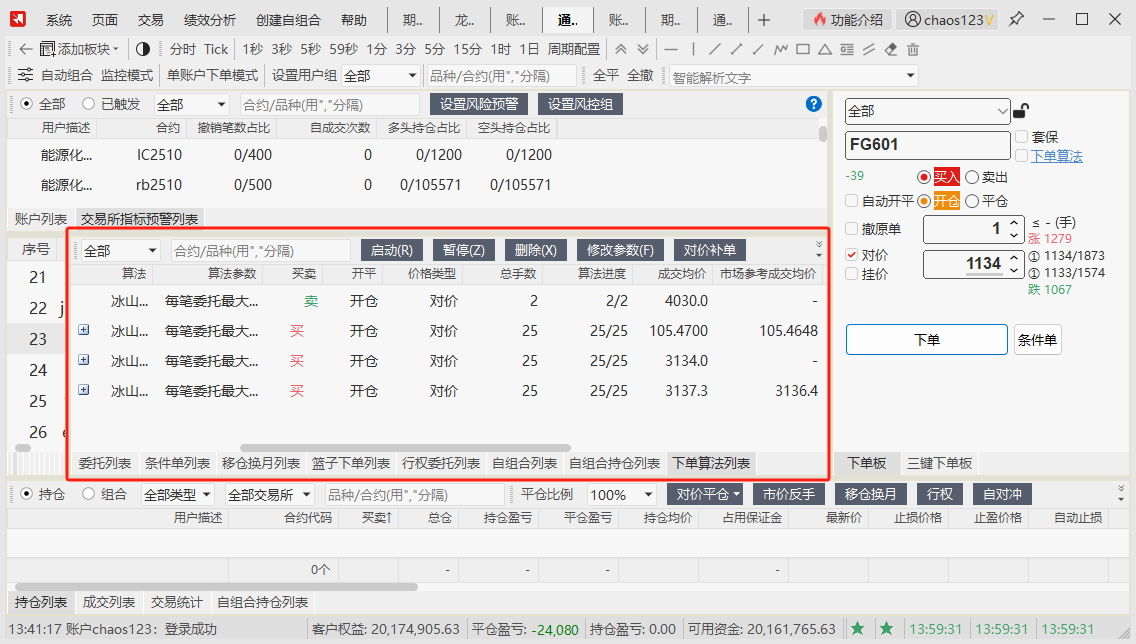1136x644 pixels.
Task: Check the 自动开平 checkbox
Action: 852,200
